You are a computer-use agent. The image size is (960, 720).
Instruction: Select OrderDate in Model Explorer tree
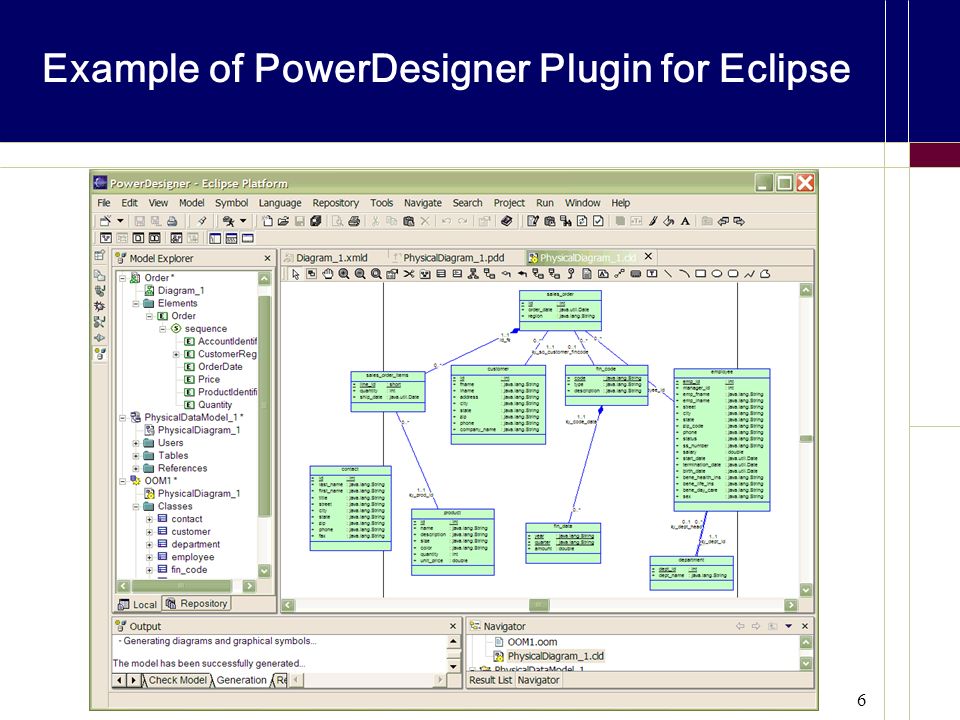[x=220, y=367]
